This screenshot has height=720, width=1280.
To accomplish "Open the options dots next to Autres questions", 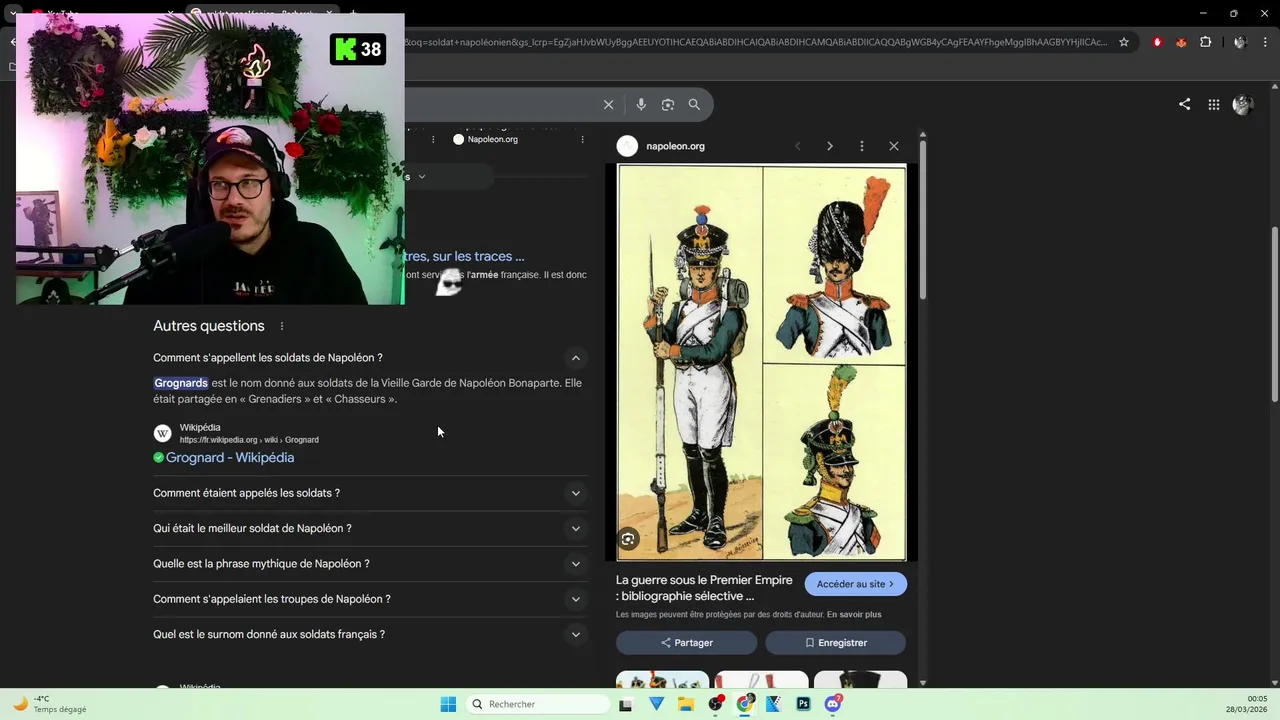I will click(x=282, y=326).
